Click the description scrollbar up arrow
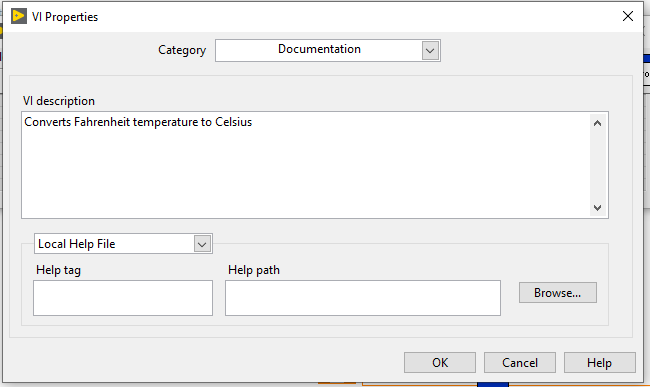This screenshot has width=650, height=387. coord(597,123)
